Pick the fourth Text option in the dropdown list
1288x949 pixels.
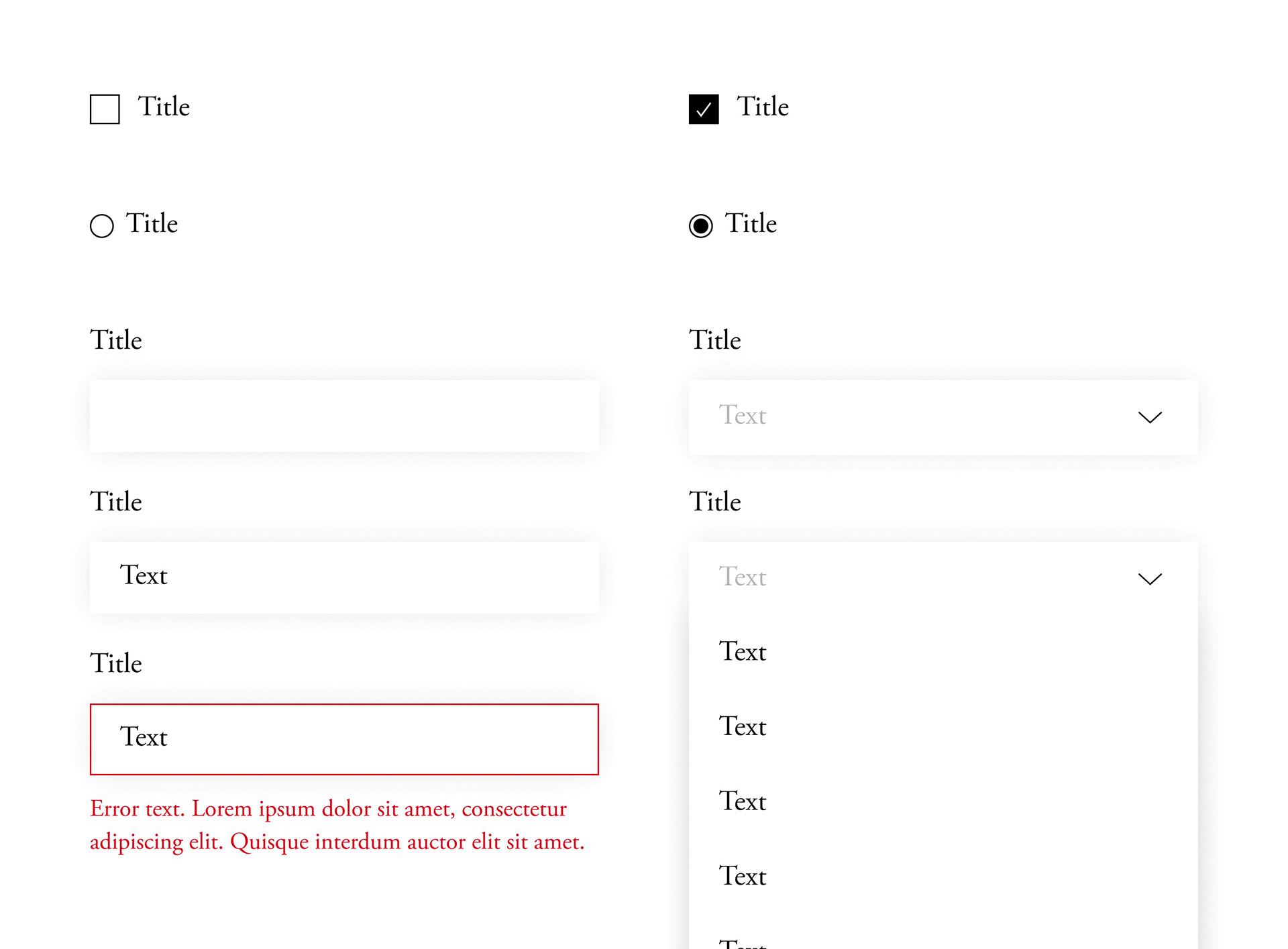743,877
